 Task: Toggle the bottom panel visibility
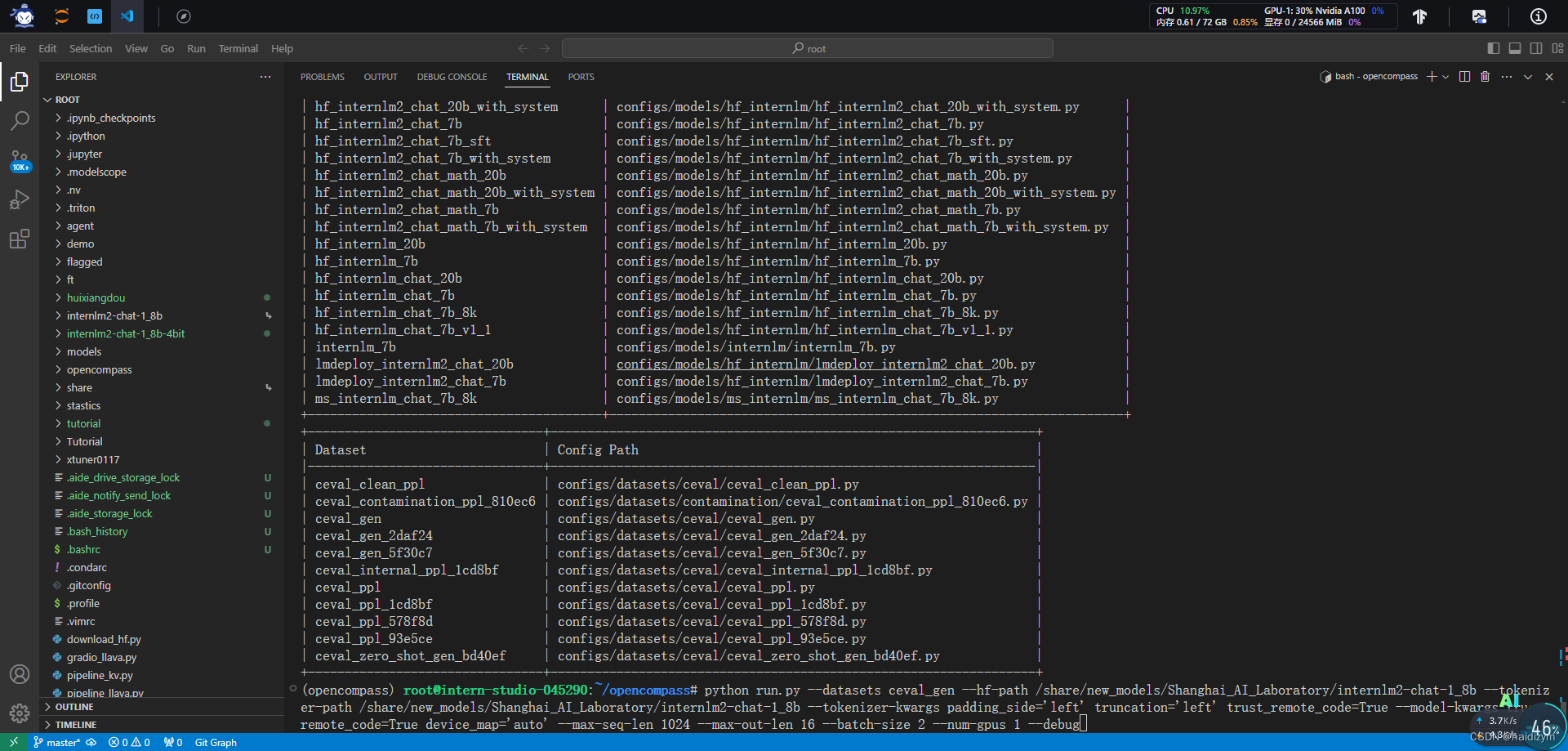coord(1515,48)
